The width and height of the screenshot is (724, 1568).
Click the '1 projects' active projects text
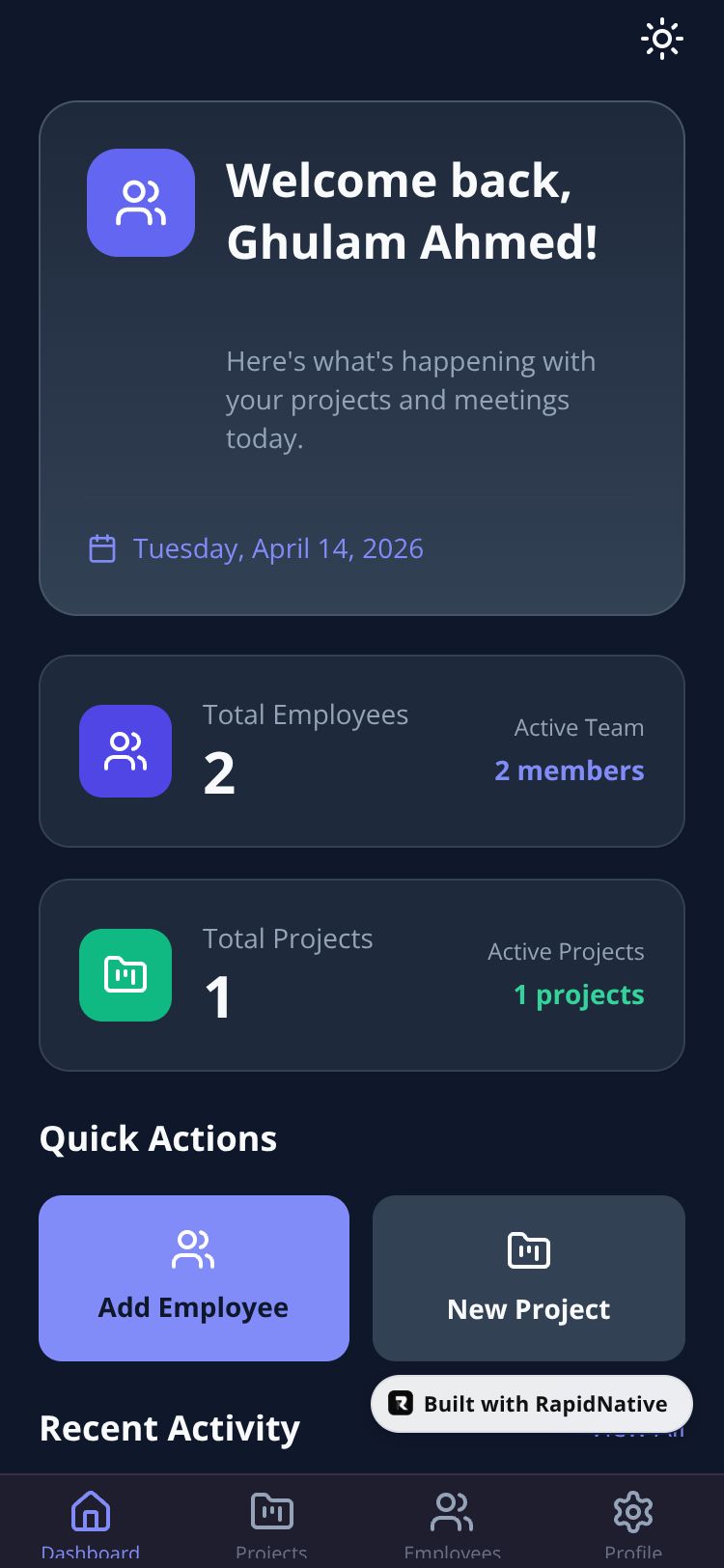(579, 994)
